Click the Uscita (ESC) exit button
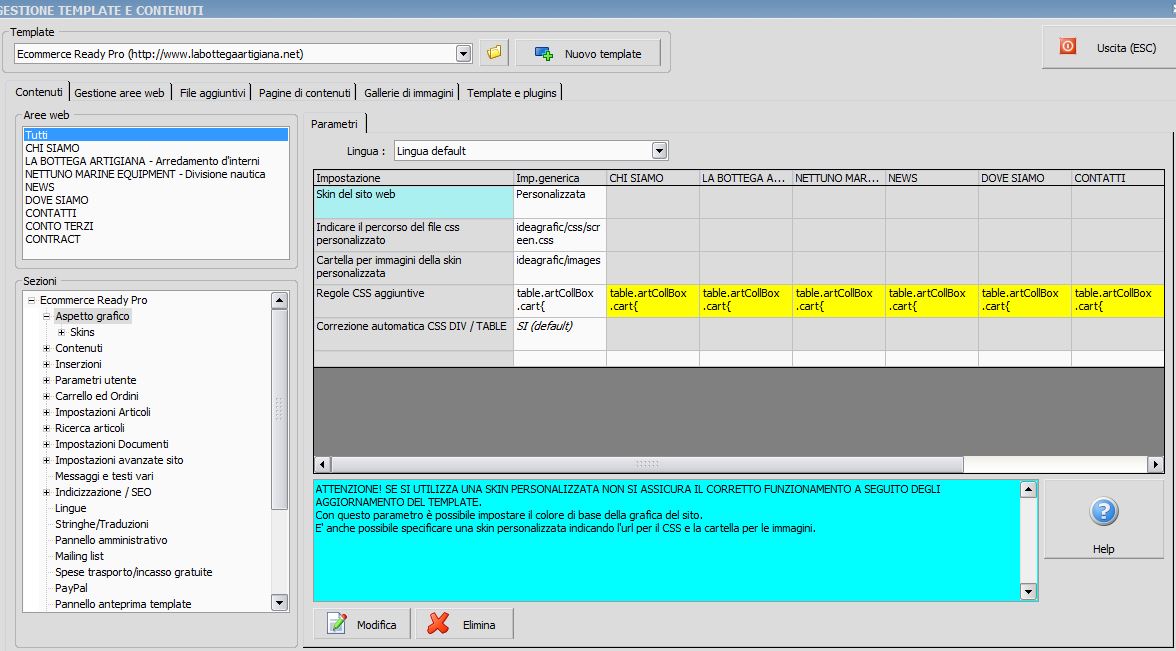This screenshot has height=651, width=1176. click(1110, 48)
